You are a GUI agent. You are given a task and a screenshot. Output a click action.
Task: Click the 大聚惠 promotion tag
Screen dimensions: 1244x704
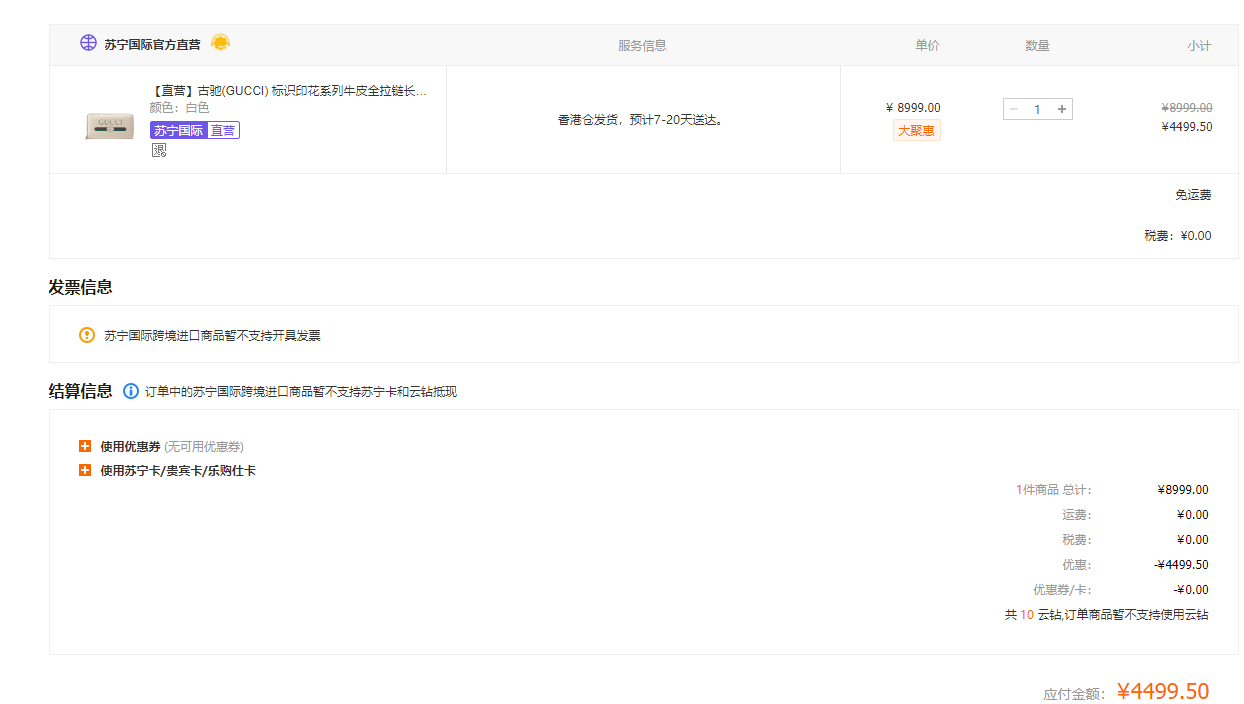[917, 130]
